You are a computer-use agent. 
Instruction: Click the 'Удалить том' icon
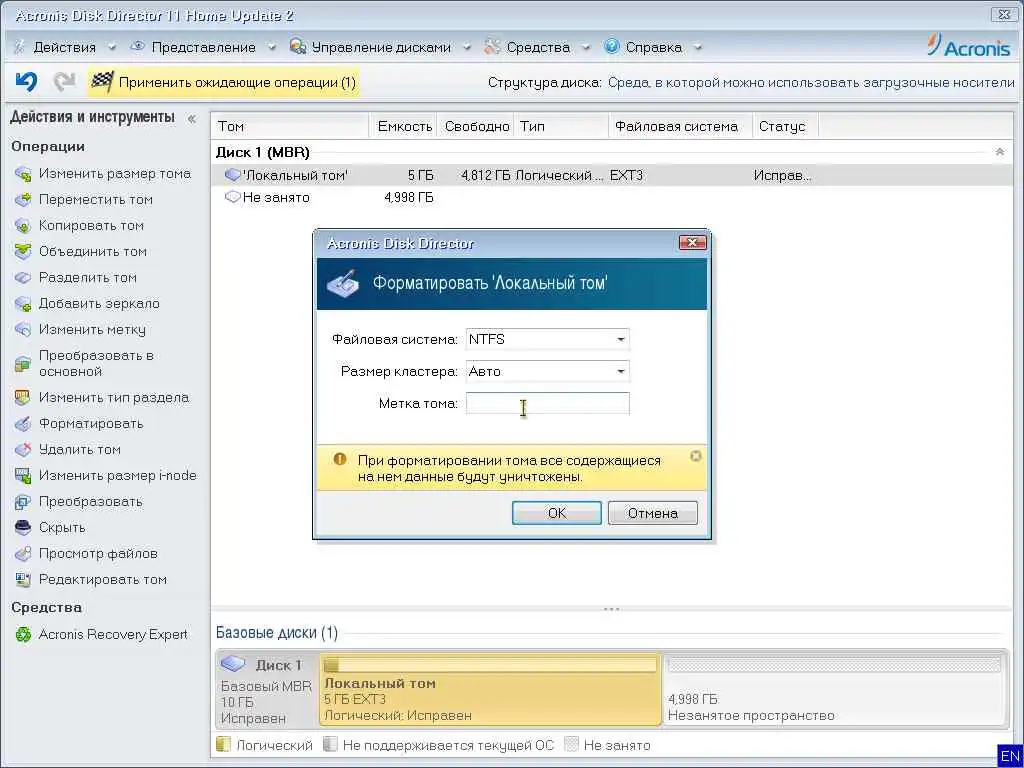(x=23, y=449)
